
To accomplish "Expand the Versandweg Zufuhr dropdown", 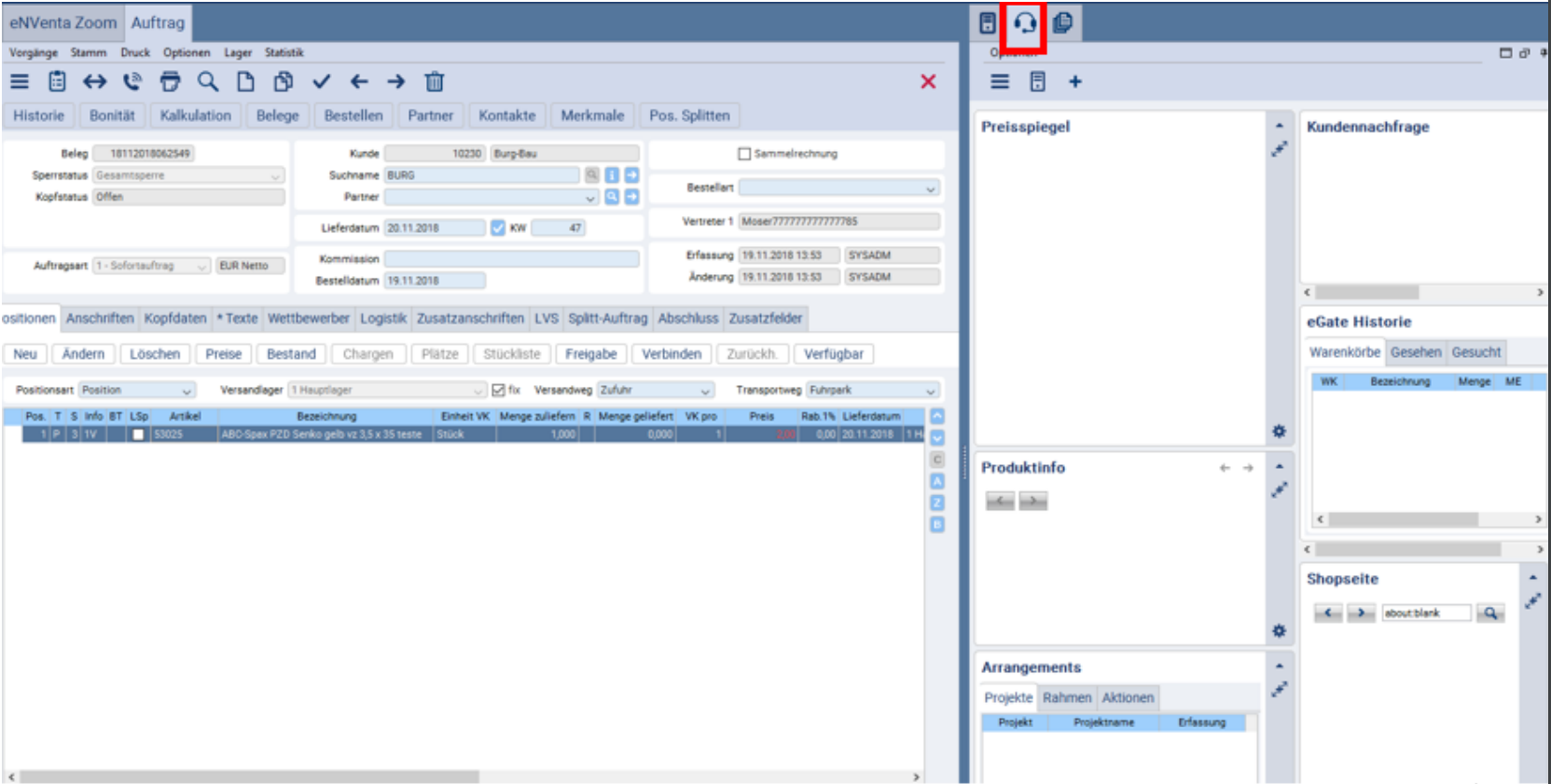I will pyautogui.click(x=704, y=391).
